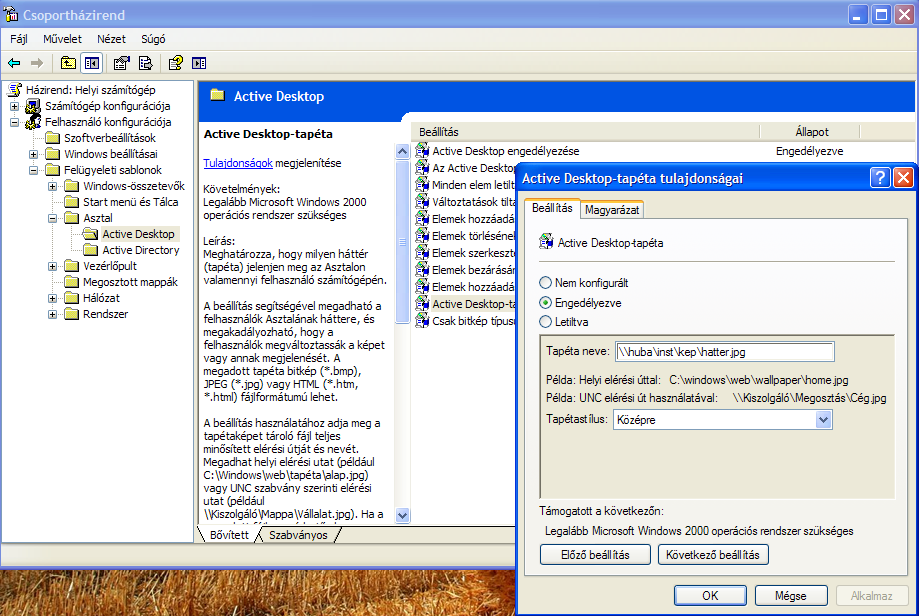Click the Export list toolbar icon
919x616 pixels.
[x=146, y=63]
